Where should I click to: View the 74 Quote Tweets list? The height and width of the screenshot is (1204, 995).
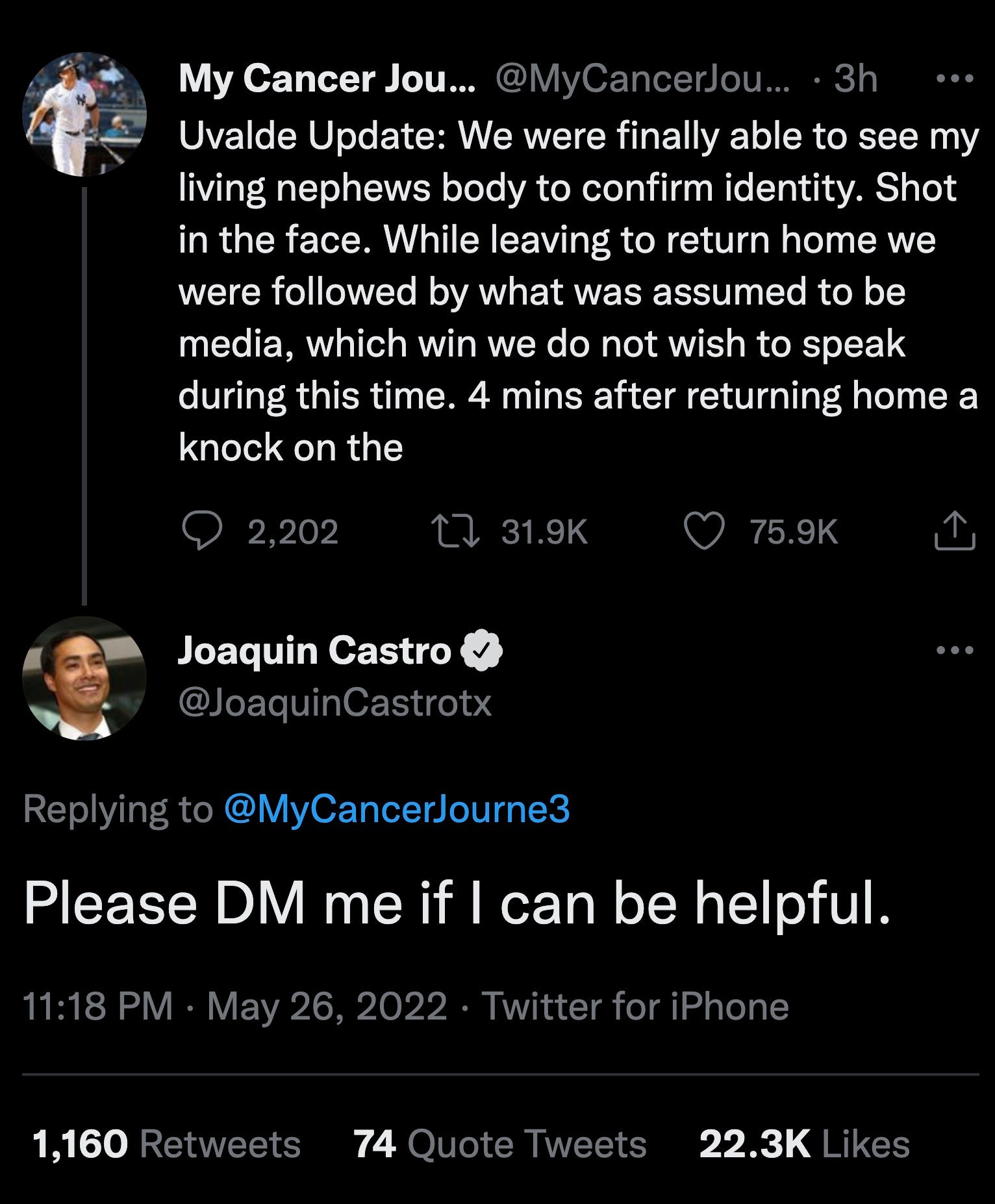point(500,1143)
